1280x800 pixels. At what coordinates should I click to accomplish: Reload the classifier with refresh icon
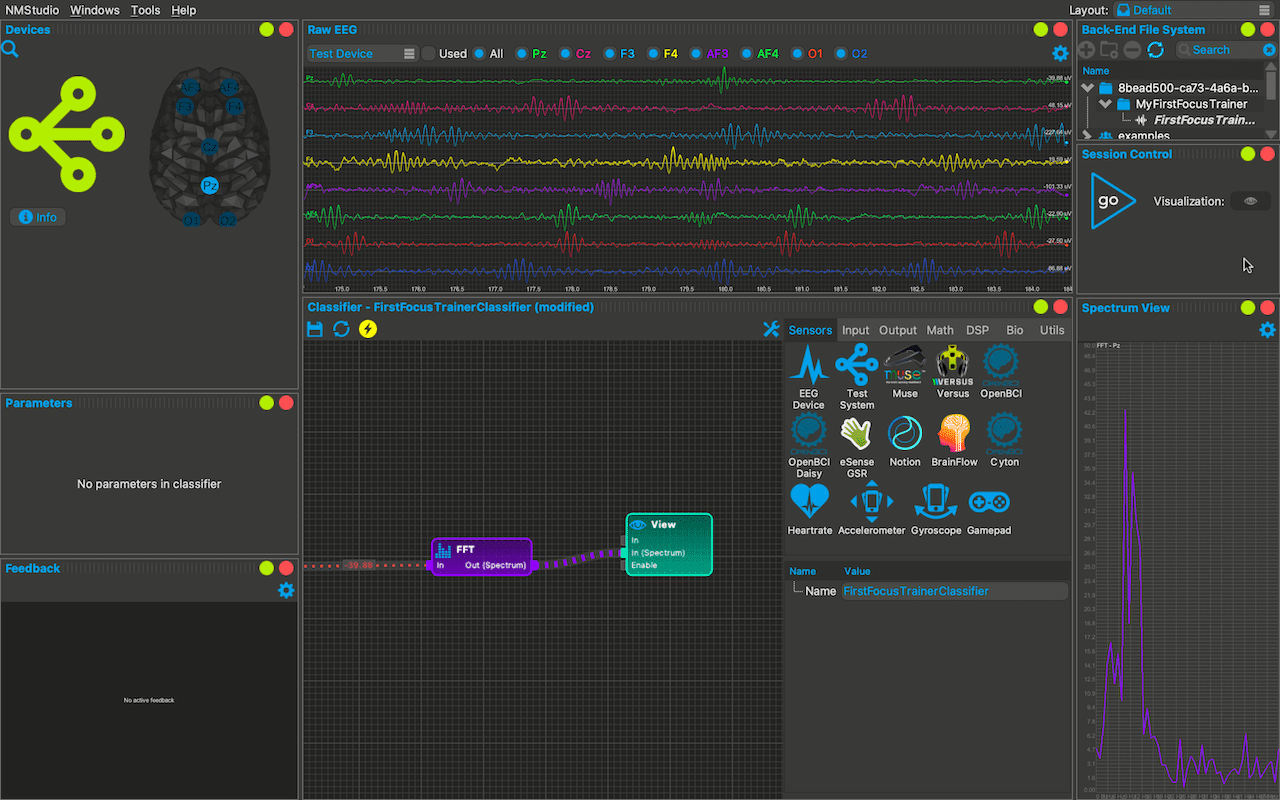tap(341, 329)
